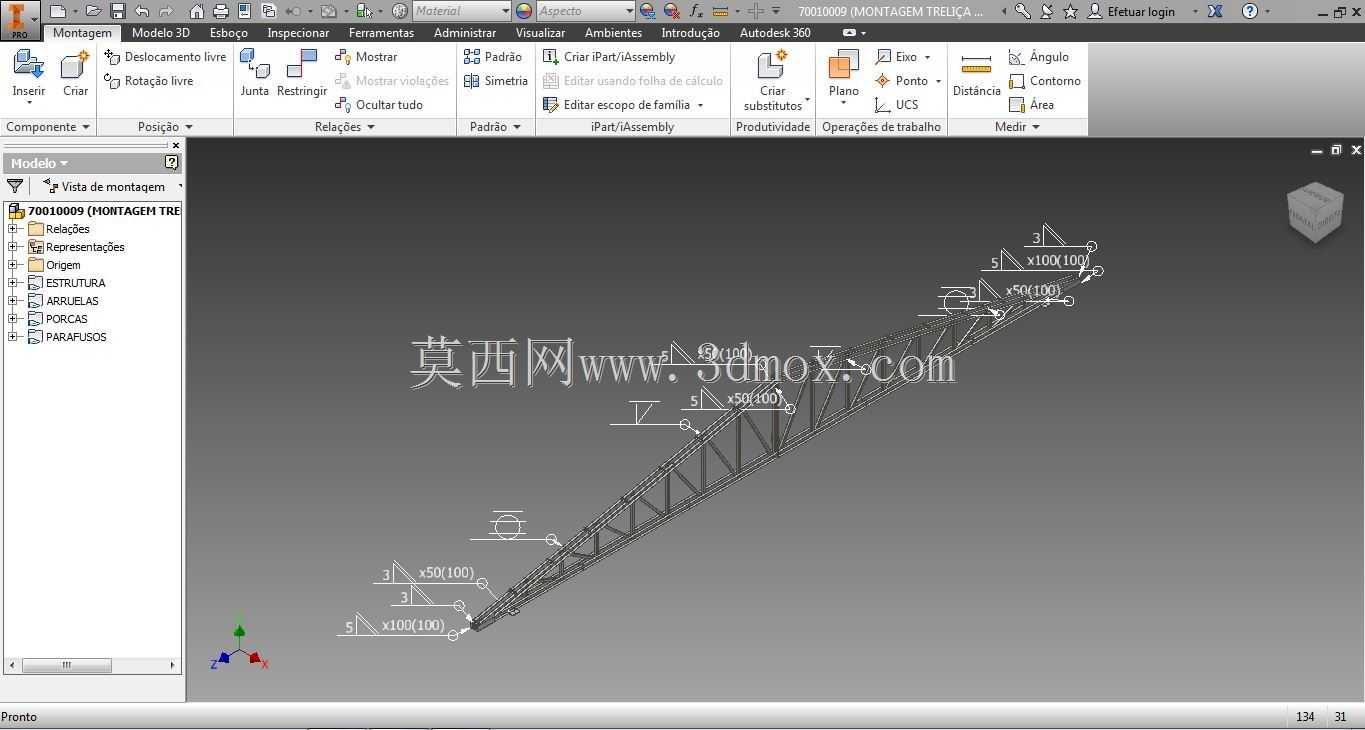The height and width of the screenshot is (730, 1365).
Task: Select the Distância measure tool
Action: pos(976,74)
